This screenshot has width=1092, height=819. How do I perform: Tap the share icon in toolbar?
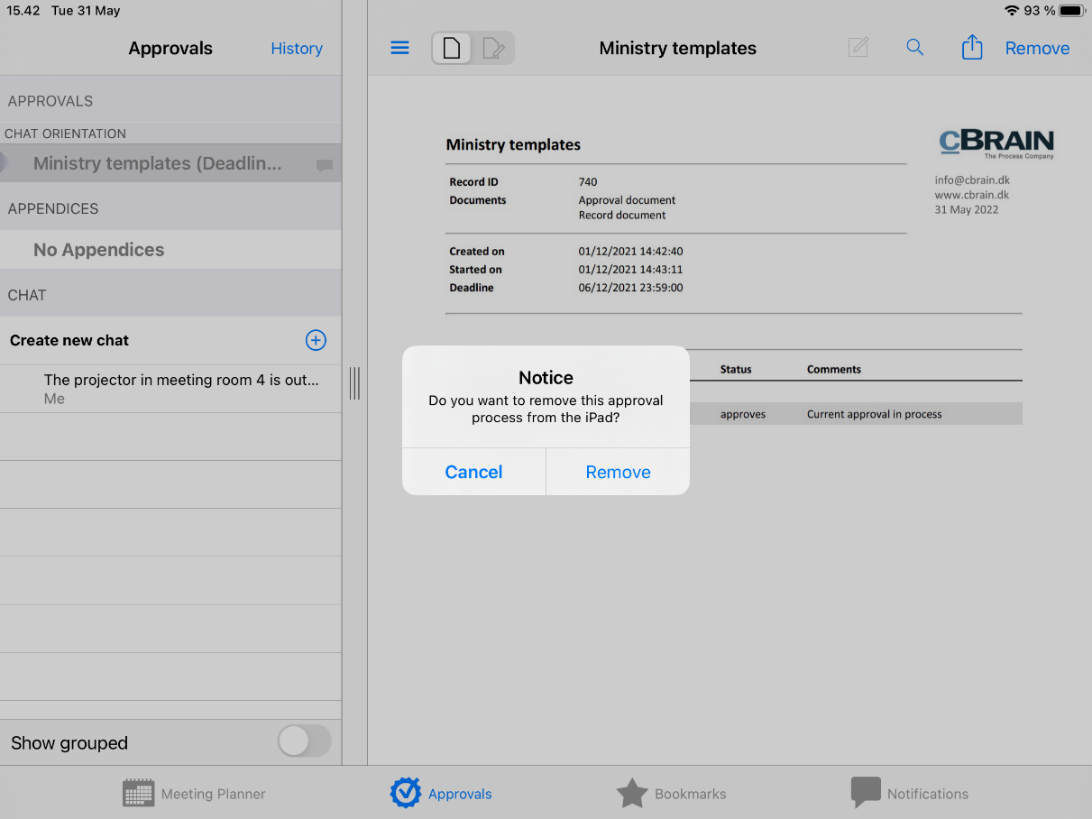click(972, 48)
